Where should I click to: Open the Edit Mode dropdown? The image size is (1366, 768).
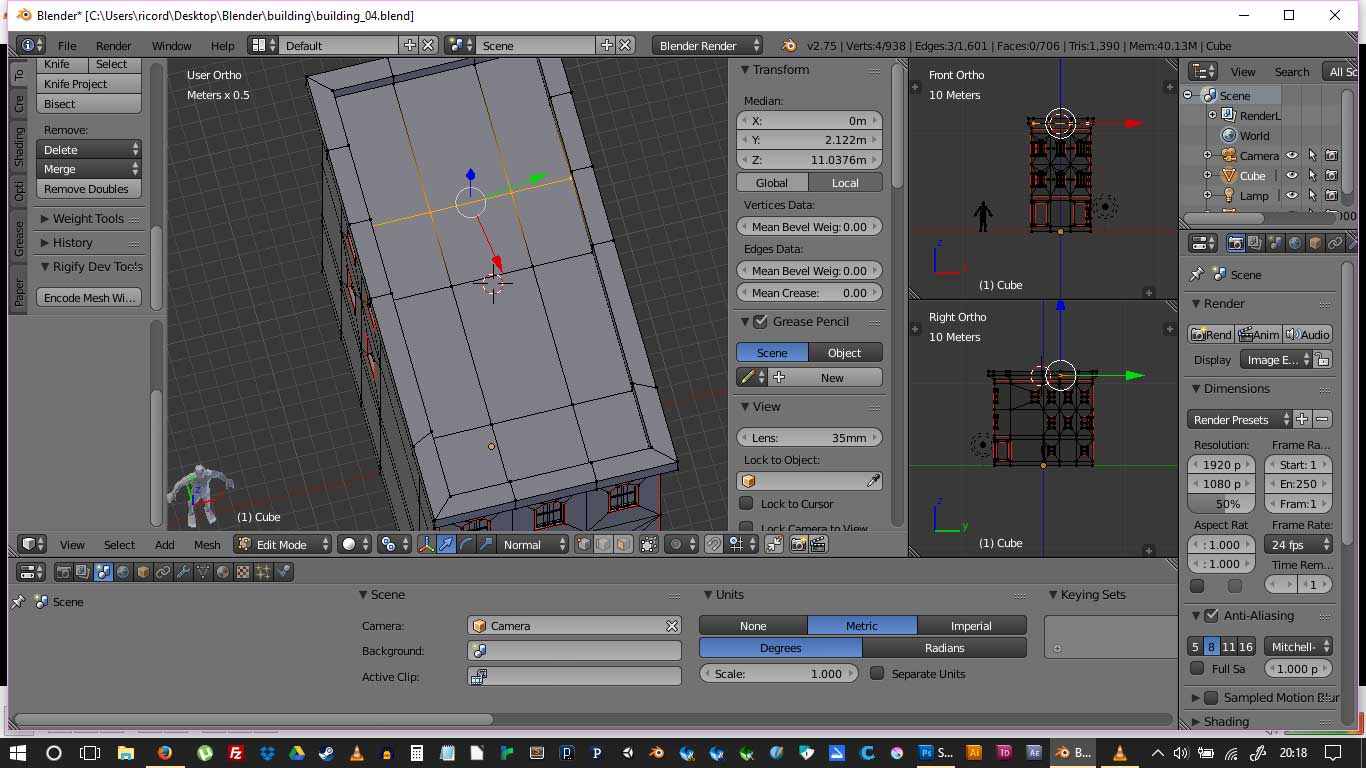pyautogui.click(x=283, y=544)
